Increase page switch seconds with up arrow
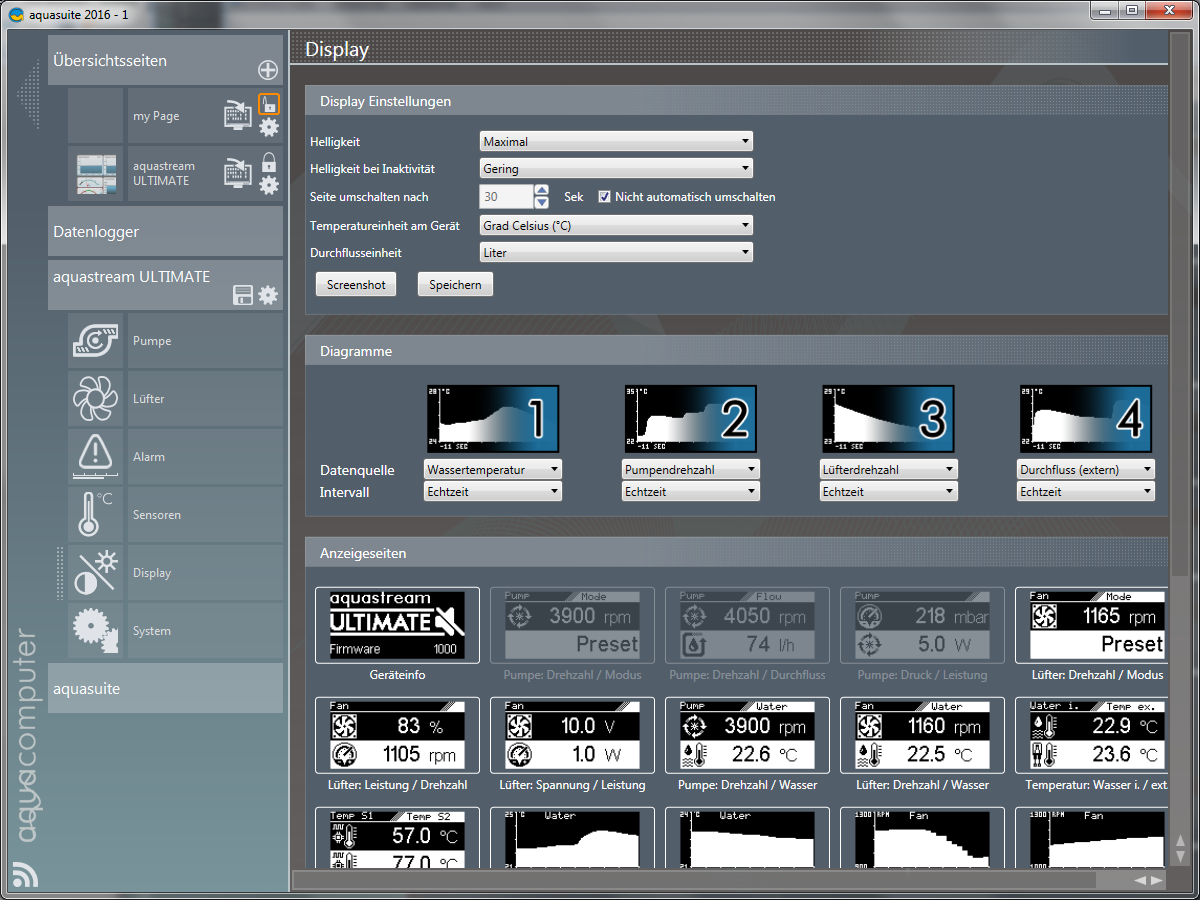 coord(542,191)
